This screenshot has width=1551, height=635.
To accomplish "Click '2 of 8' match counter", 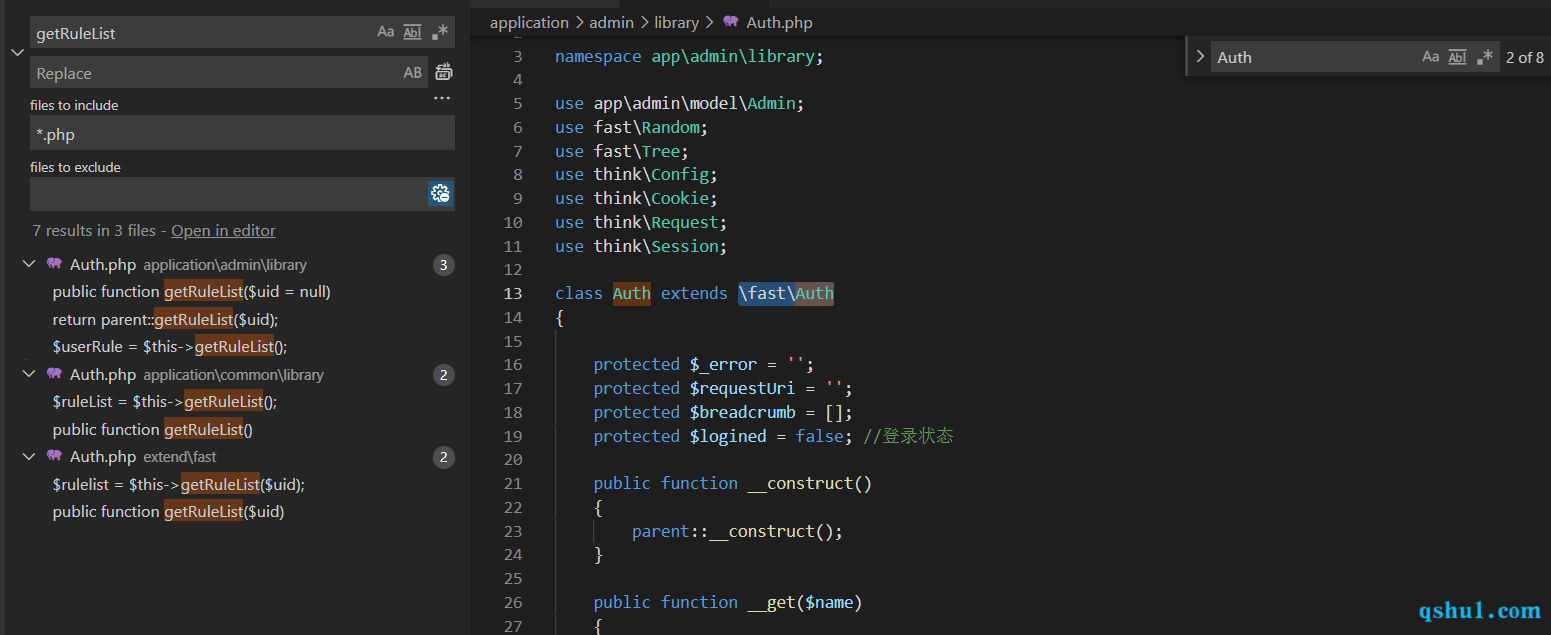I will (x=1525, y=58).
